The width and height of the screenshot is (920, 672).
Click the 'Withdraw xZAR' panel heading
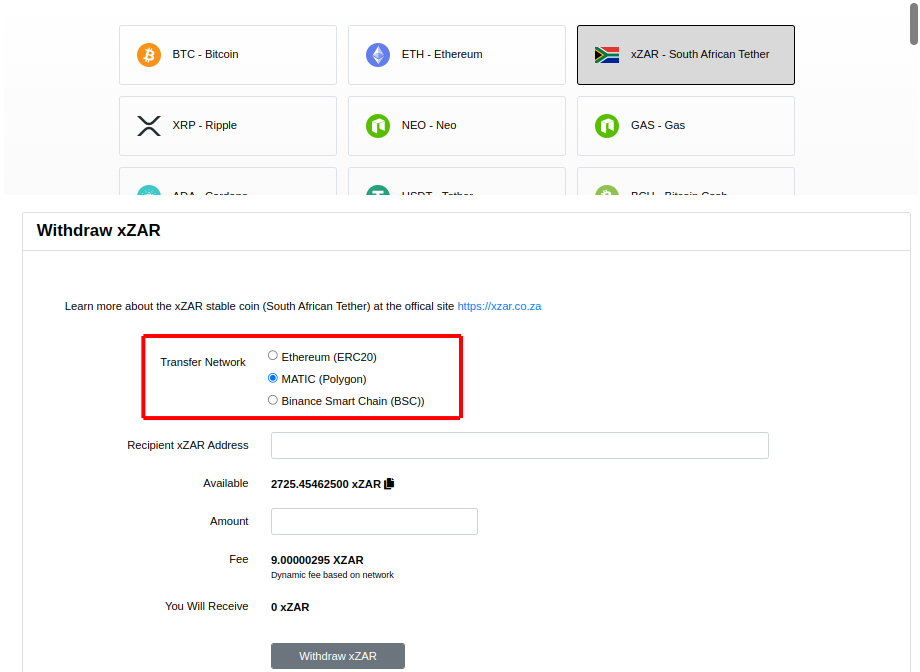(x=99, y=230)
